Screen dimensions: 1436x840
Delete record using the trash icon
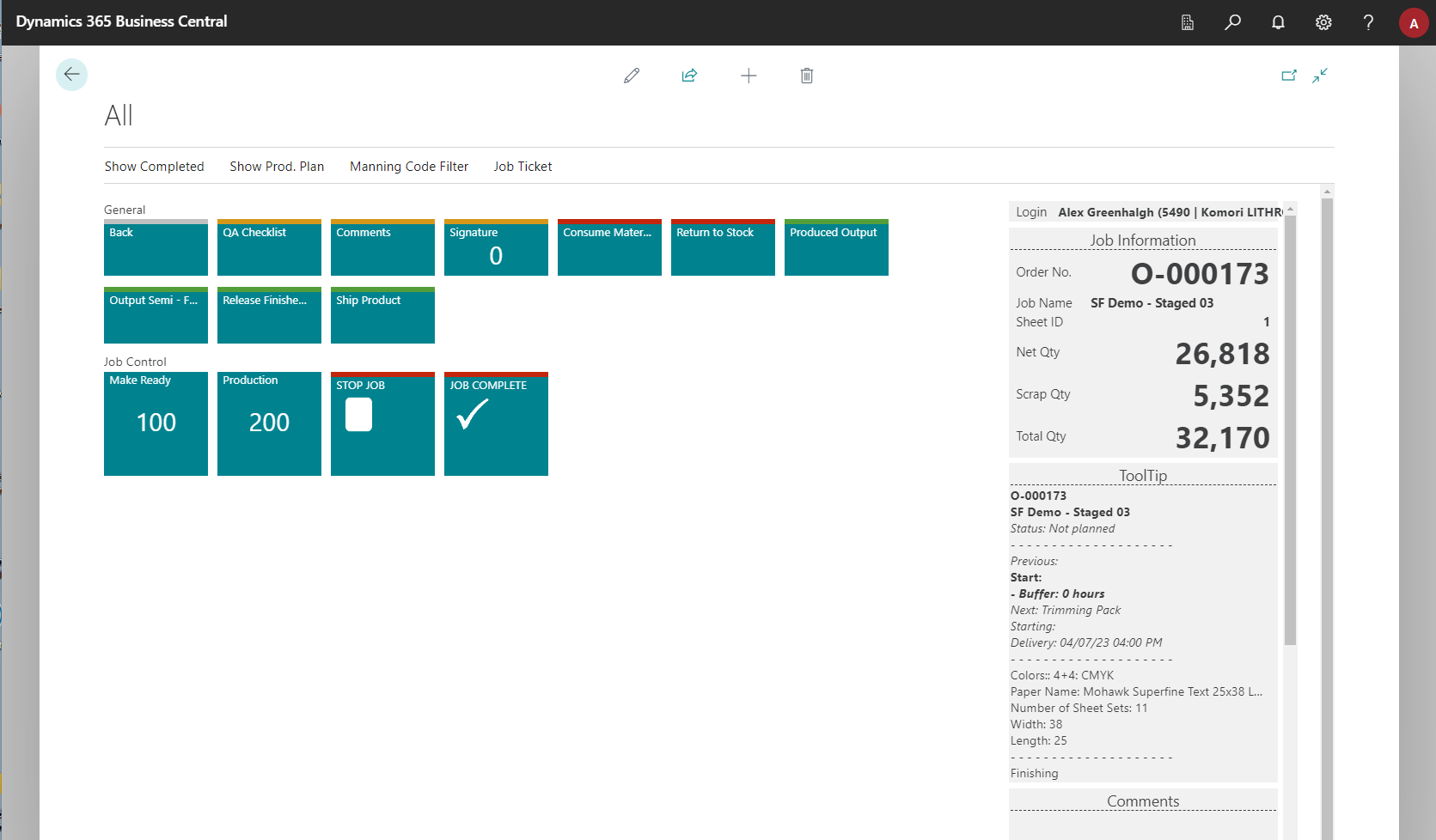806,76
